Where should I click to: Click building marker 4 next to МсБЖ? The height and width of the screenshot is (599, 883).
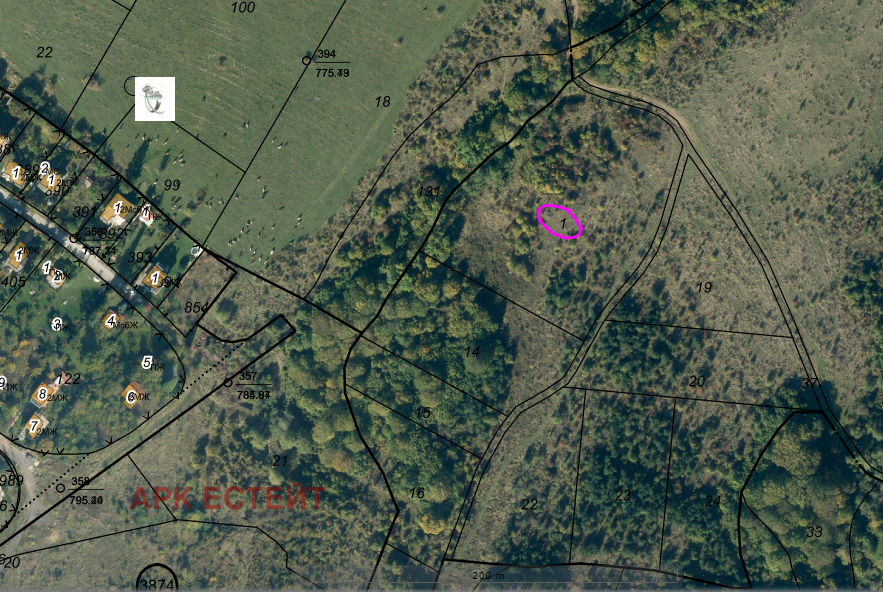point(111,321)
